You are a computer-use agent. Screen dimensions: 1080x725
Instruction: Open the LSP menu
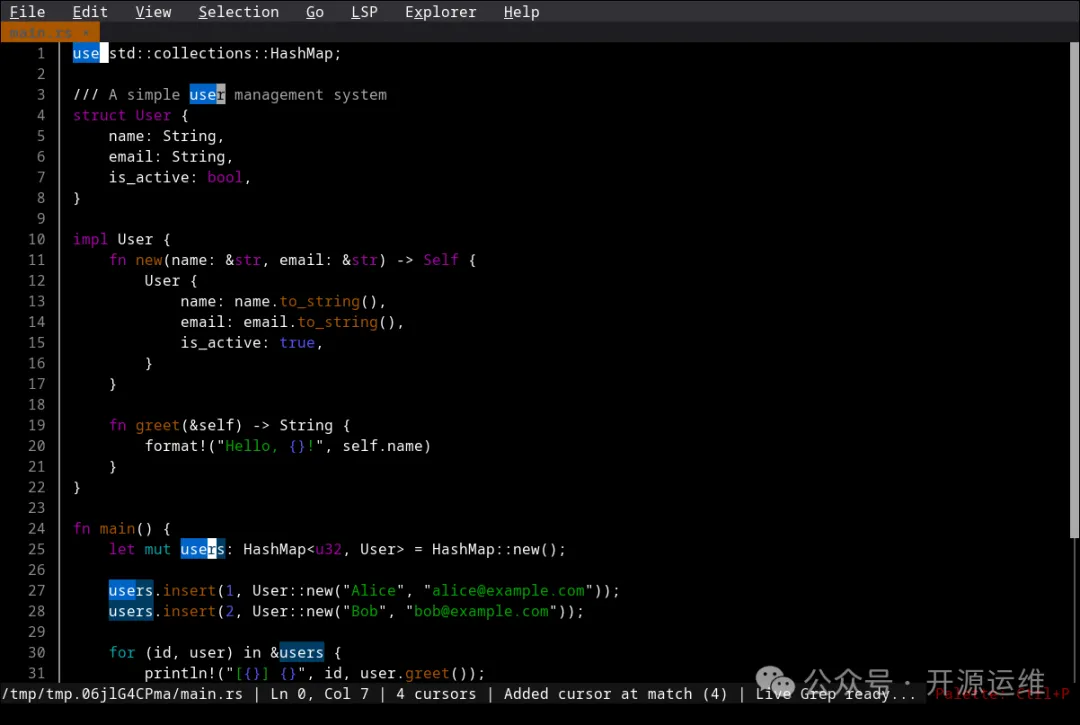[364, 12]
